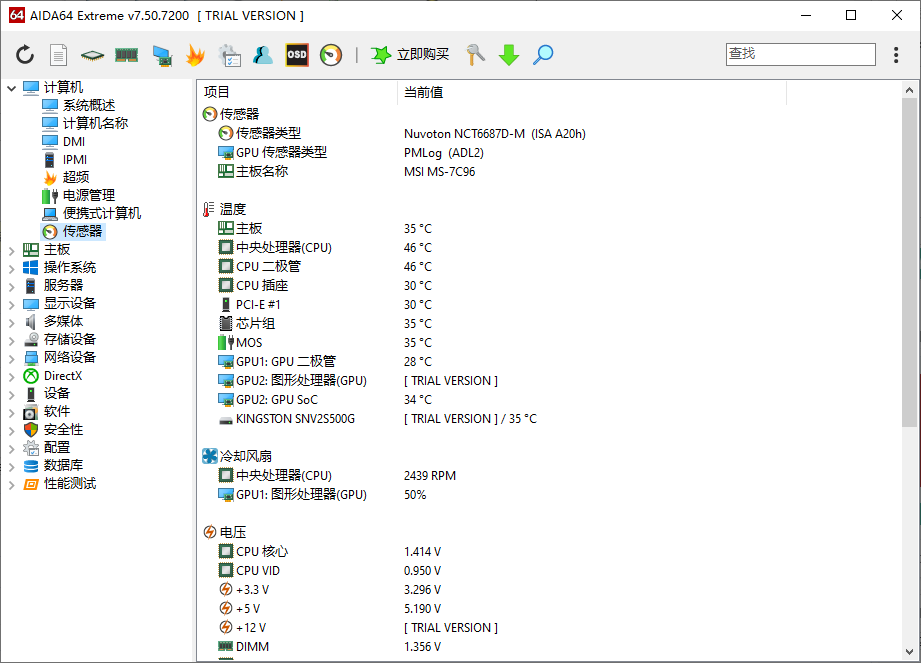
Task: Open the gear checklist toolbar icon
Action: pyautogui.click(x=229, y=55)
